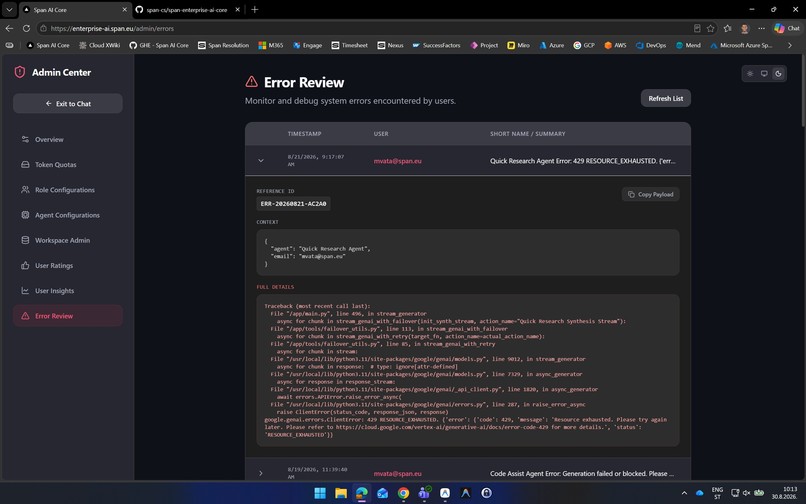Open the GCP bookmark
Screen dimensions: 806x504
(584, 45)
